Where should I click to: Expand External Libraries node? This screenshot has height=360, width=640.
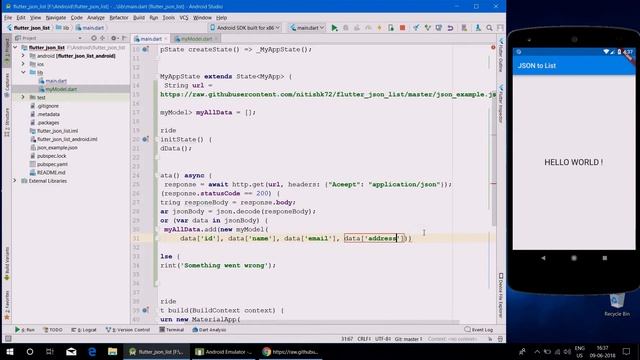pos(16,180)
